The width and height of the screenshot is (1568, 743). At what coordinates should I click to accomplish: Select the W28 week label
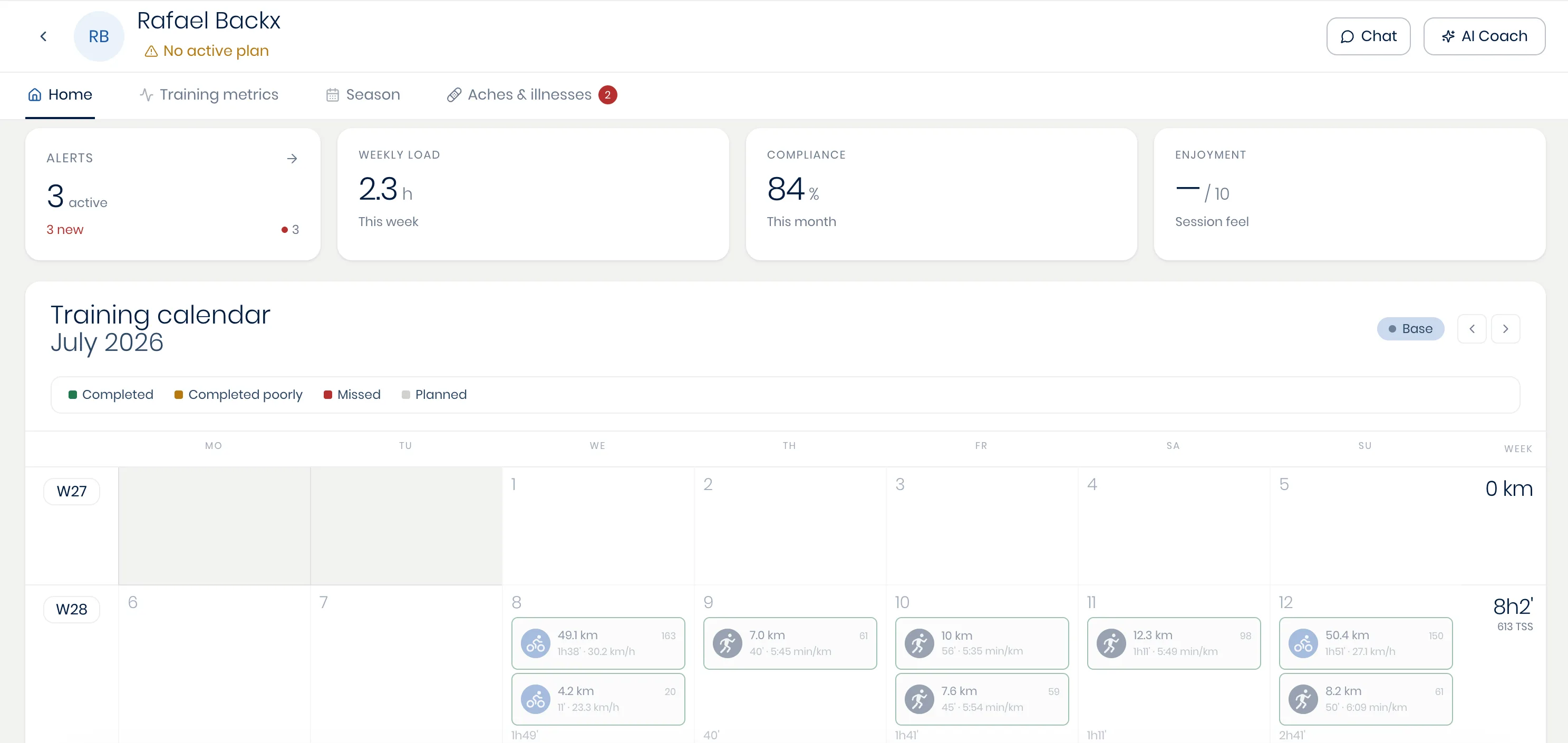coord(72,609)
